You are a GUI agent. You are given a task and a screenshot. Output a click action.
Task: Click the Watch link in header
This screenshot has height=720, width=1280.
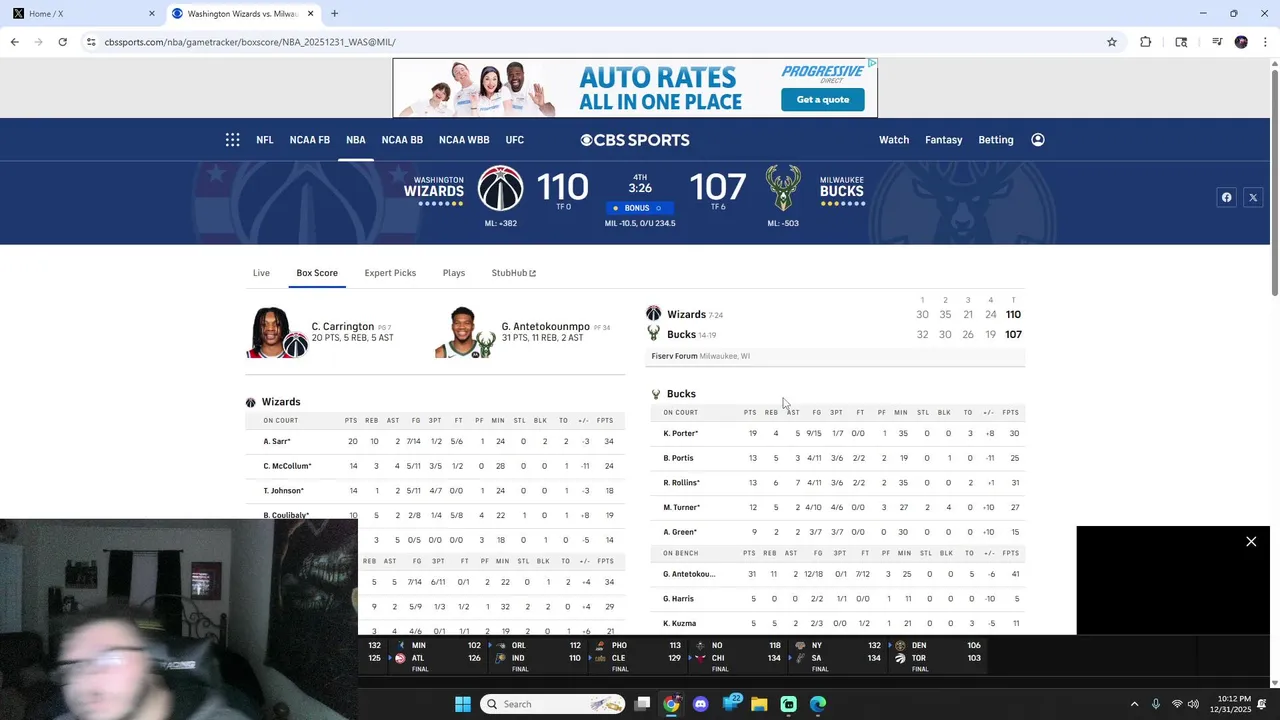[x=894, y=140]
